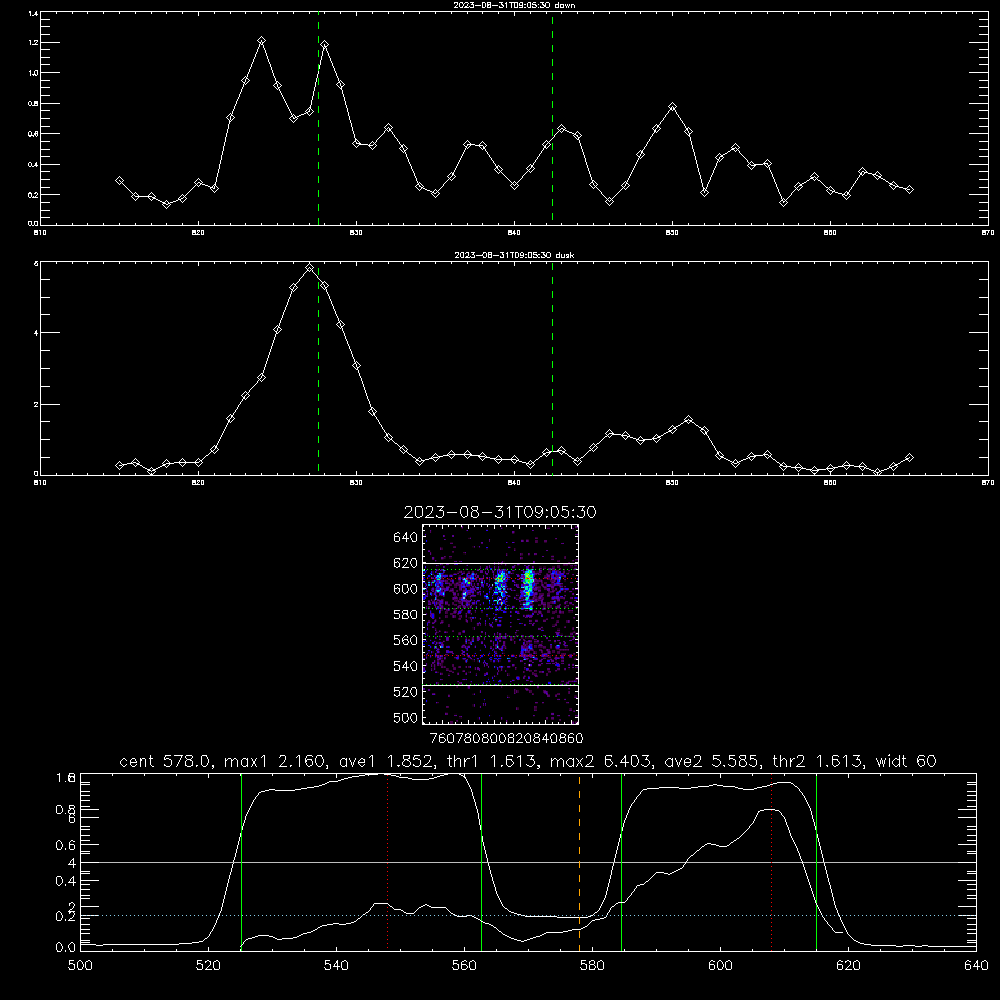Click the horizontal solid line at level 4 in the bottom plot
This screenshot has width=1000, height=1000.
click(x=528, y=862)
